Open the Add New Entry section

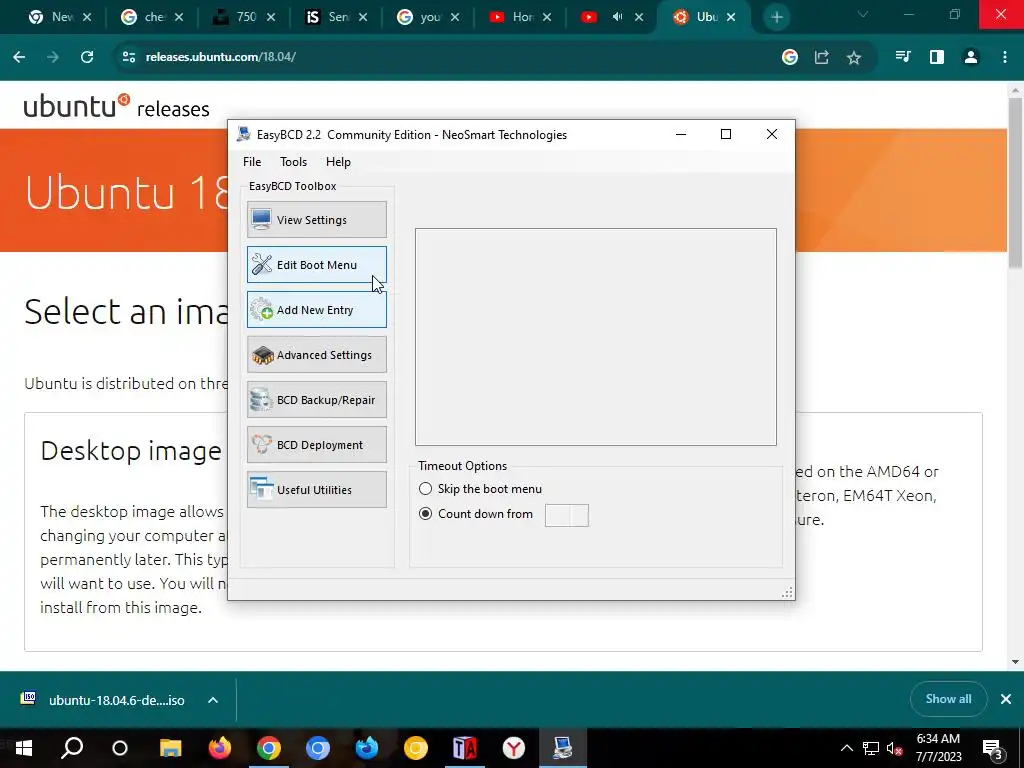[317, 310]
